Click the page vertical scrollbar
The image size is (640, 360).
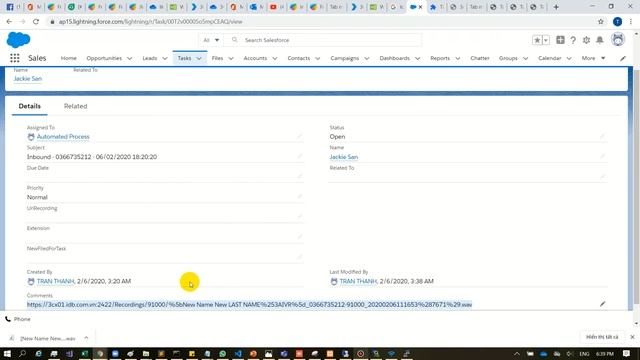click(636, 188)
